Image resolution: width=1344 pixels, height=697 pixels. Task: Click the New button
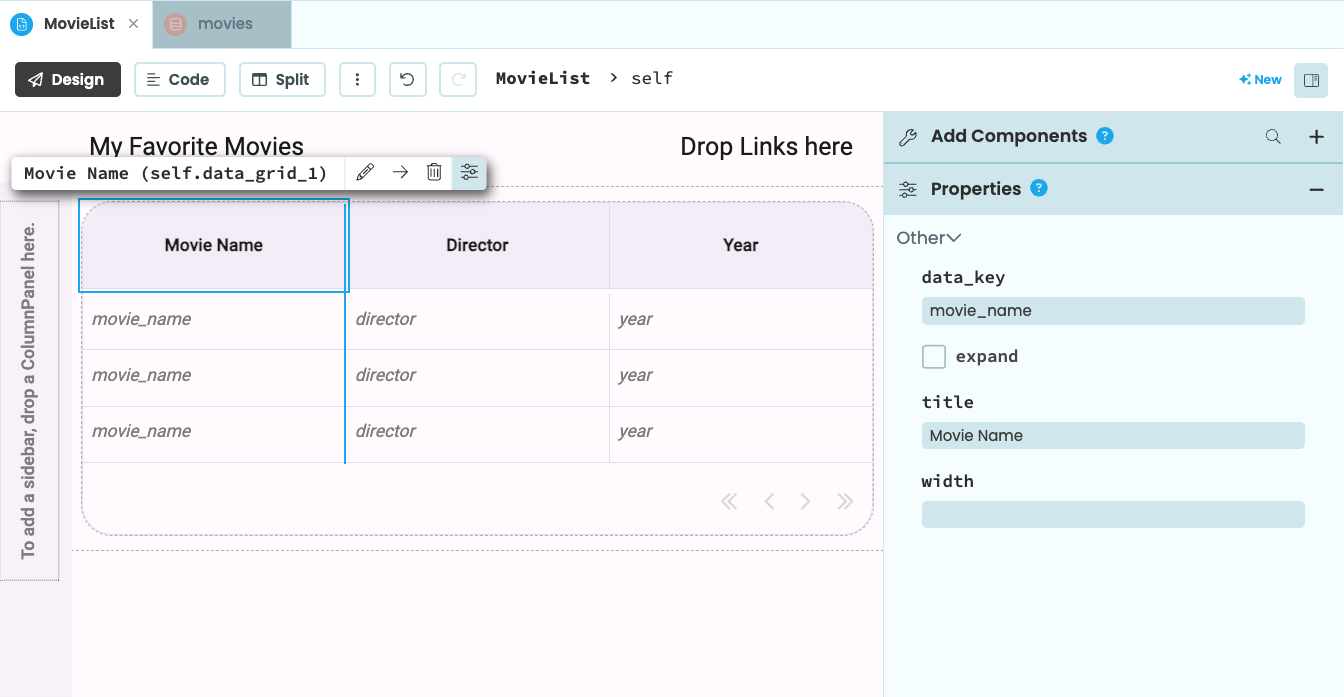[x=1260, y=80]
